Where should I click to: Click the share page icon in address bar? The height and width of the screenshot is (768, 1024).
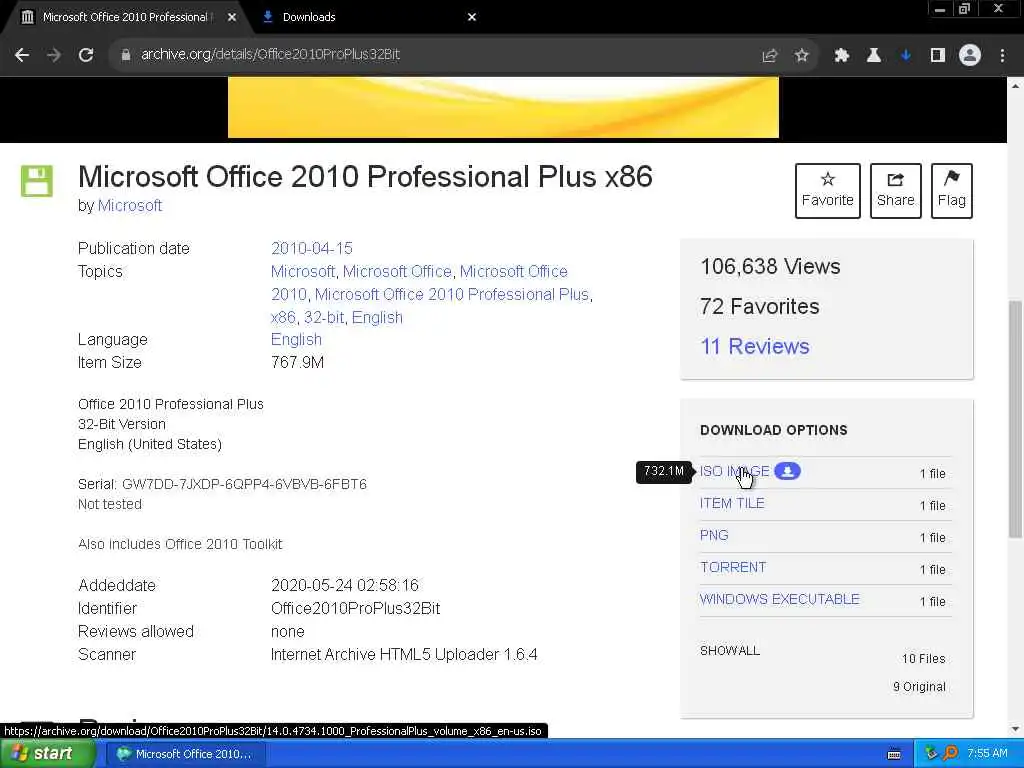(x=770, y=56)
